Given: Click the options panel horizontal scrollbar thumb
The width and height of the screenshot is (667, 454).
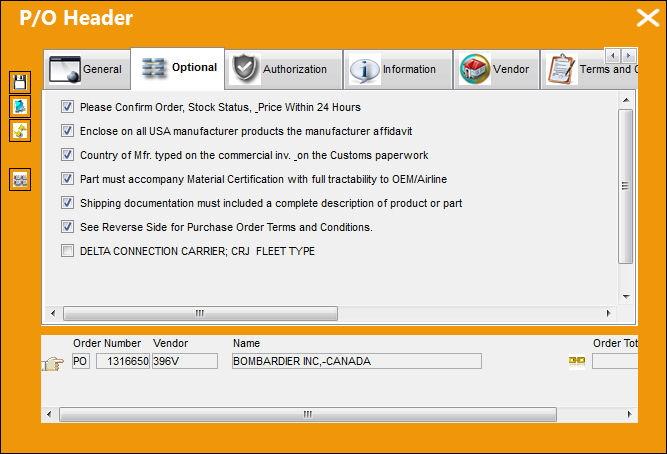Looking at the screenshot, I should coord(200,314).
